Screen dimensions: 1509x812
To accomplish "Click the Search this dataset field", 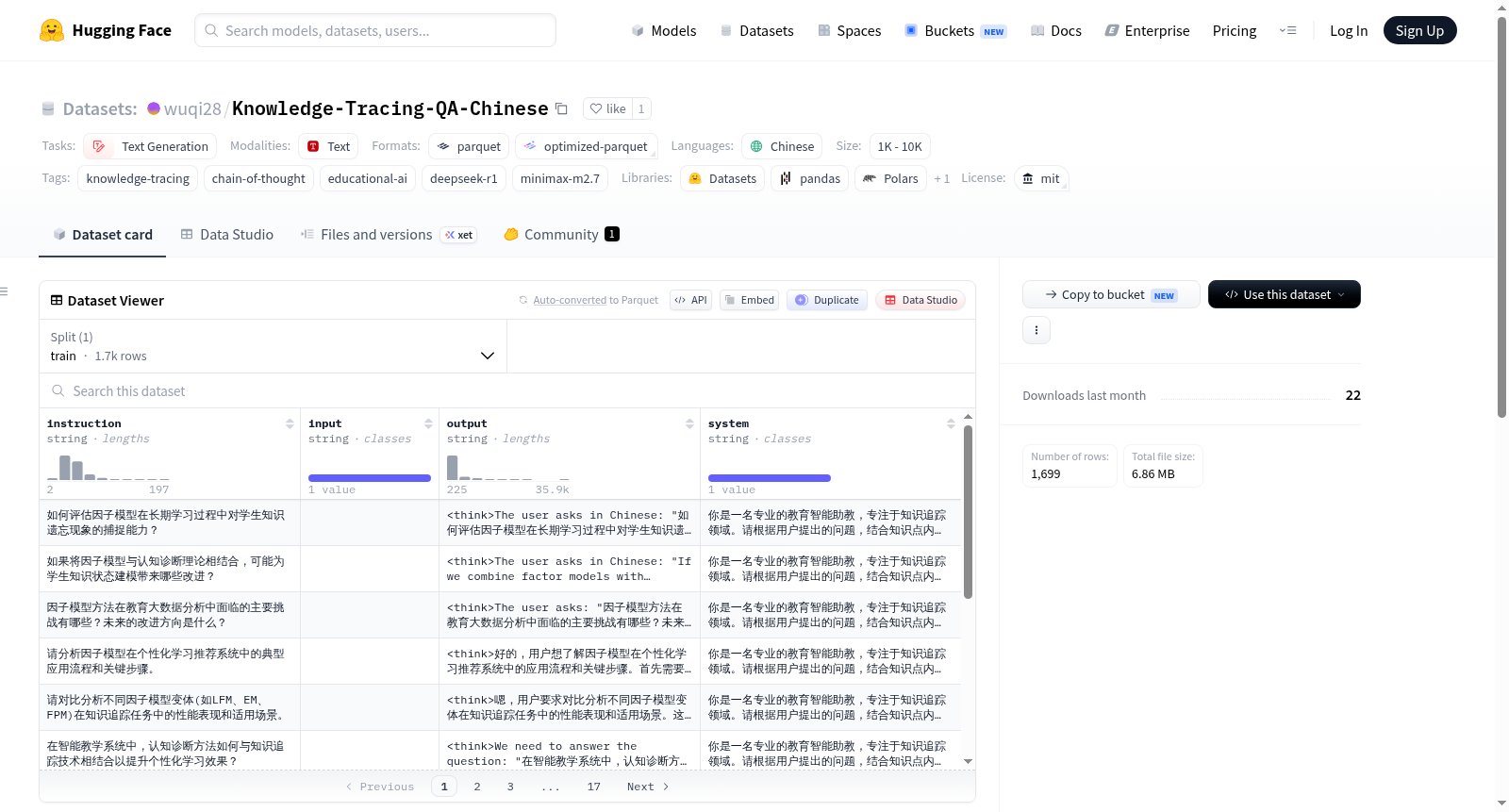I will click(x=507, y=390).
